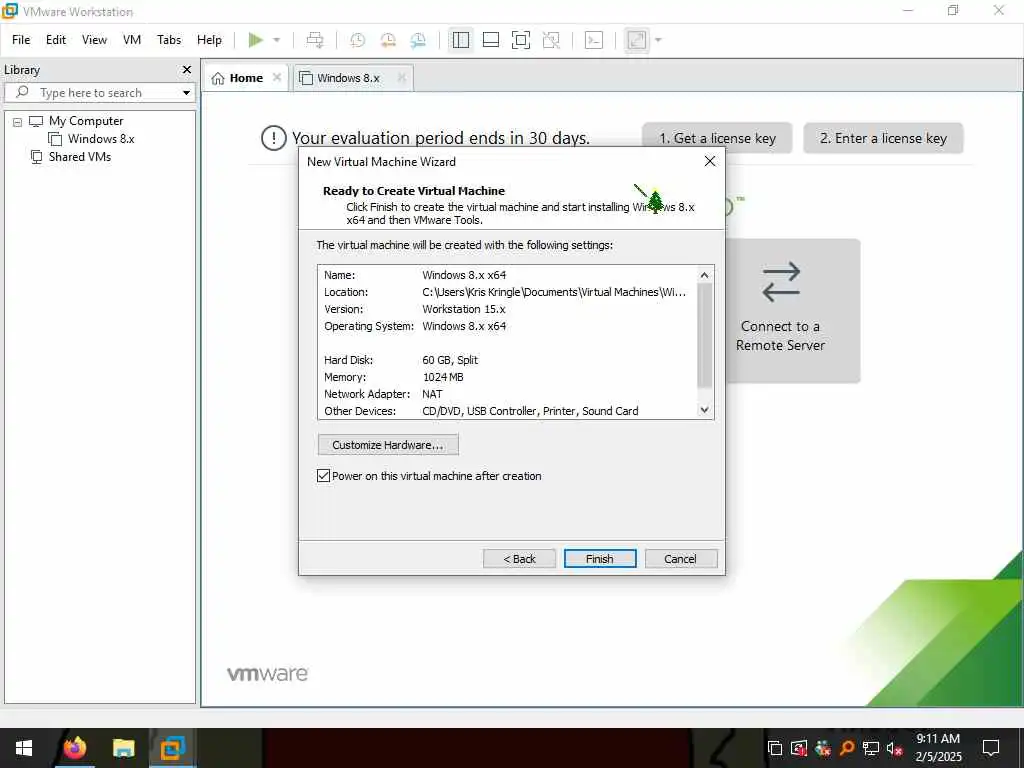Click VMware Workstation taskbar icon
The height and width of the screenshot is (768, 1024).
(x=173, y=748)
